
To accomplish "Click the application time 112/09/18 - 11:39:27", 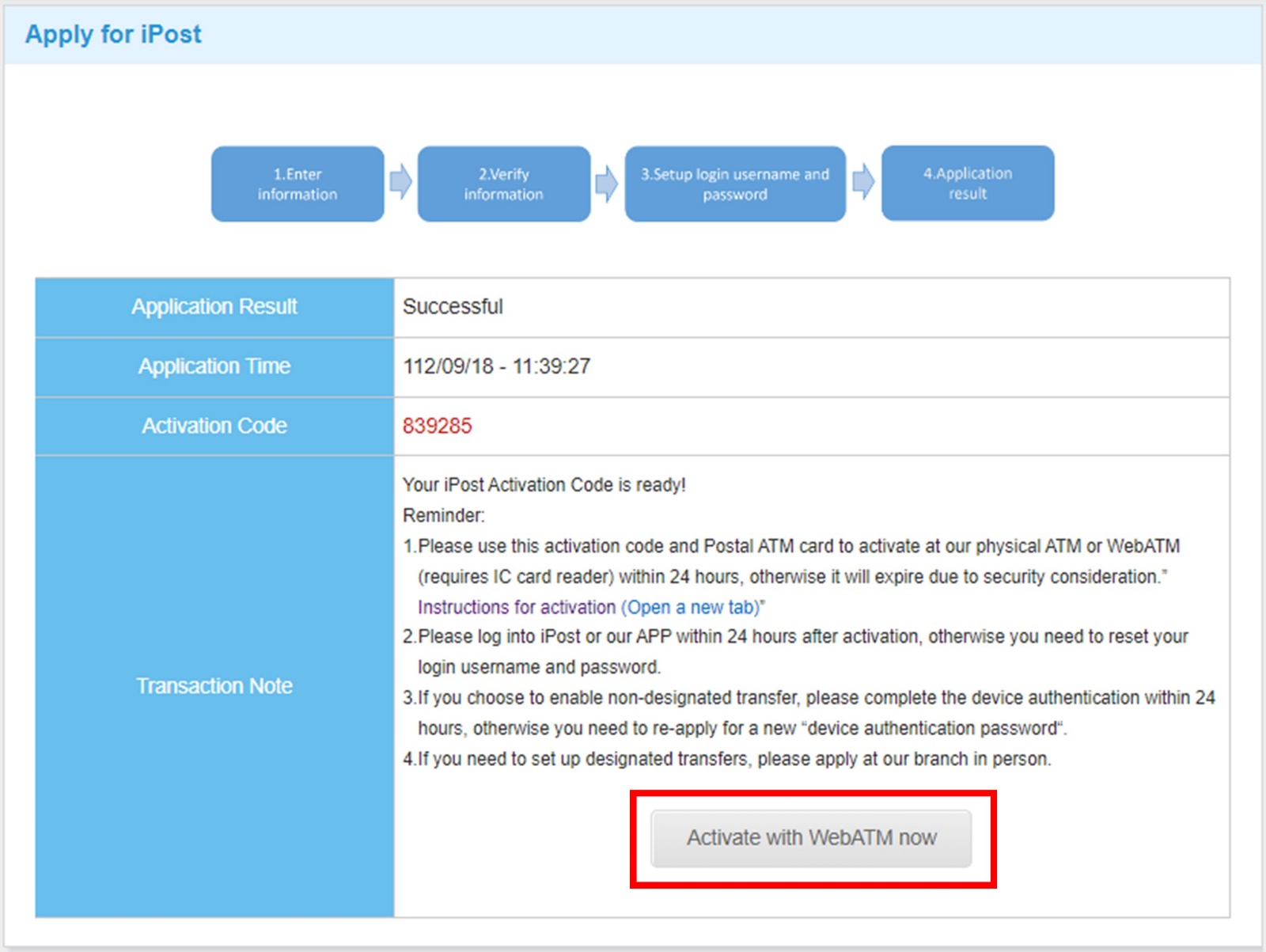I will (497, 366).
